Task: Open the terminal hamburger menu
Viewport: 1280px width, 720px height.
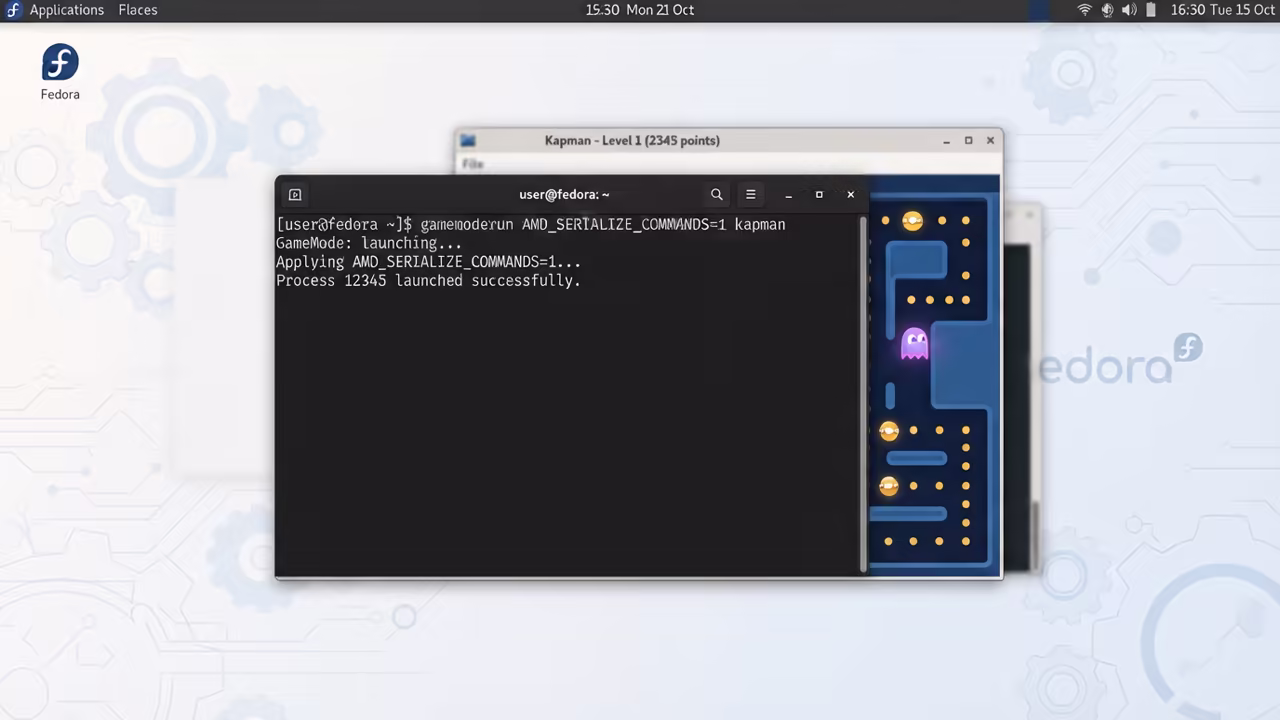Action: 751,195
